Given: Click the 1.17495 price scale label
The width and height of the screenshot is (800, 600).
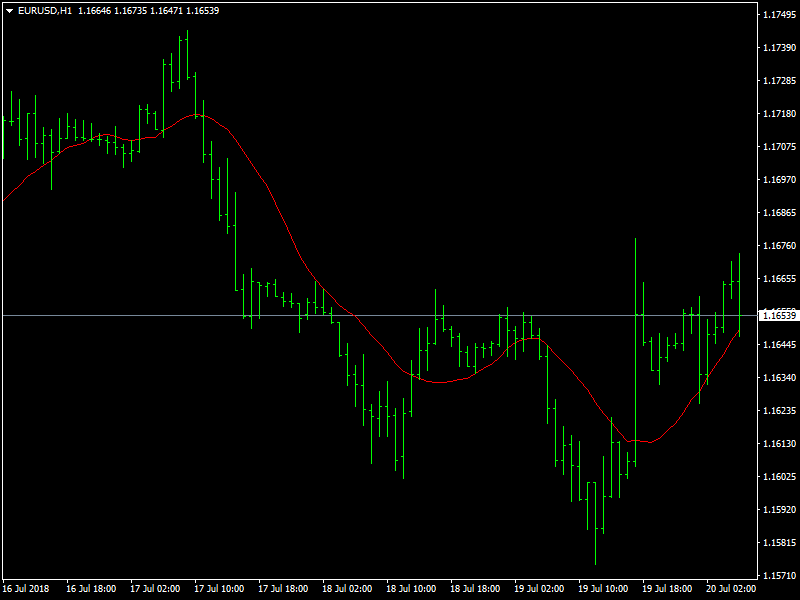Looking at the screenshot, I should click(779, 15).
